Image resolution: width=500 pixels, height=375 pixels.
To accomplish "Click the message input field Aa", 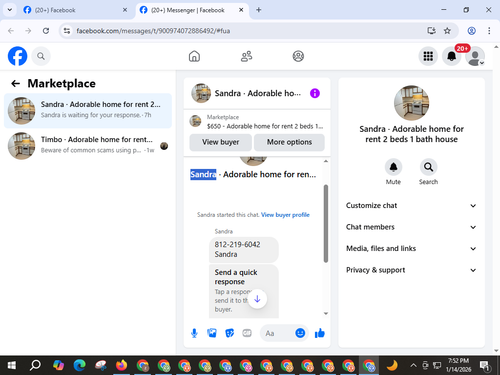I will [x=279, y=333].
